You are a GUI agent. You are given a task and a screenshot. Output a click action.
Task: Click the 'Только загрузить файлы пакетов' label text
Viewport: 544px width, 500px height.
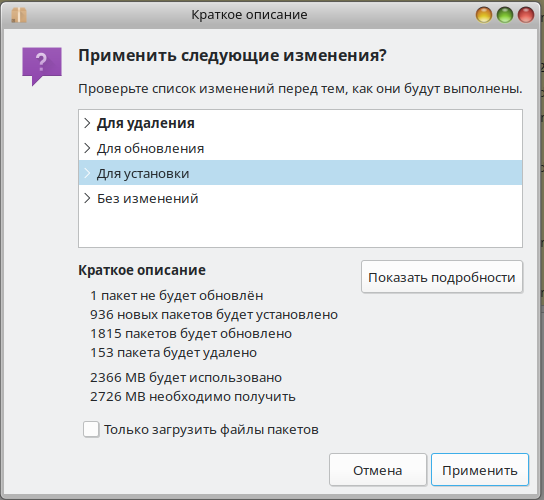(x=211, y=430)
